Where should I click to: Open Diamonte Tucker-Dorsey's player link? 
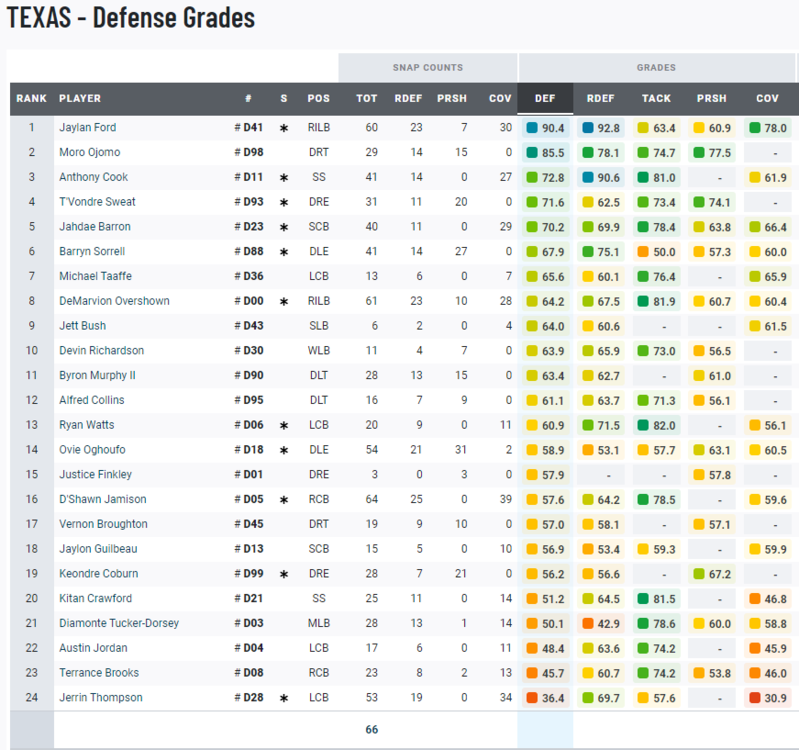[x=118, y=623]
